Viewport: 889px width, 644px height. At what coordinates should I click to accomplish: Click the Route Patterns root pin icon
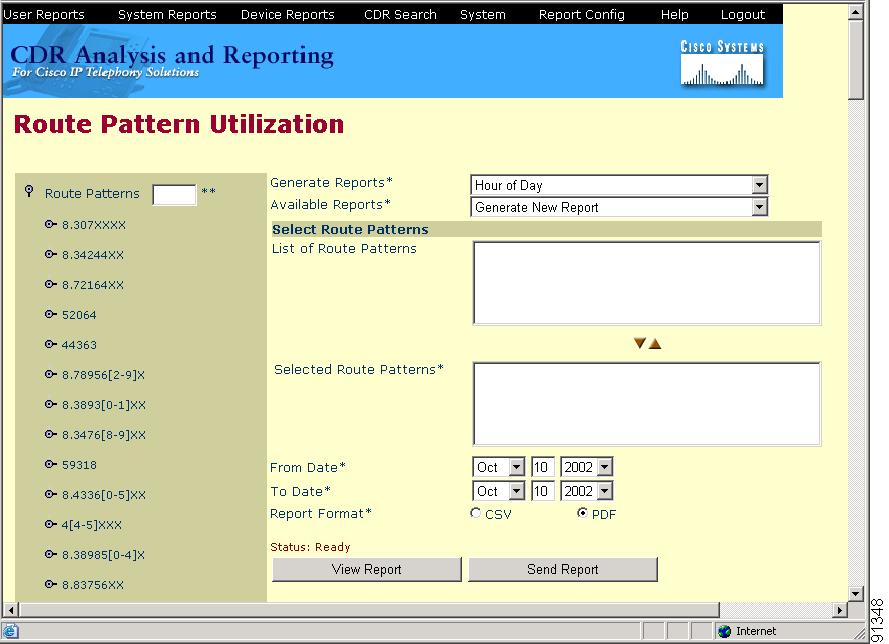click(29, 191)
